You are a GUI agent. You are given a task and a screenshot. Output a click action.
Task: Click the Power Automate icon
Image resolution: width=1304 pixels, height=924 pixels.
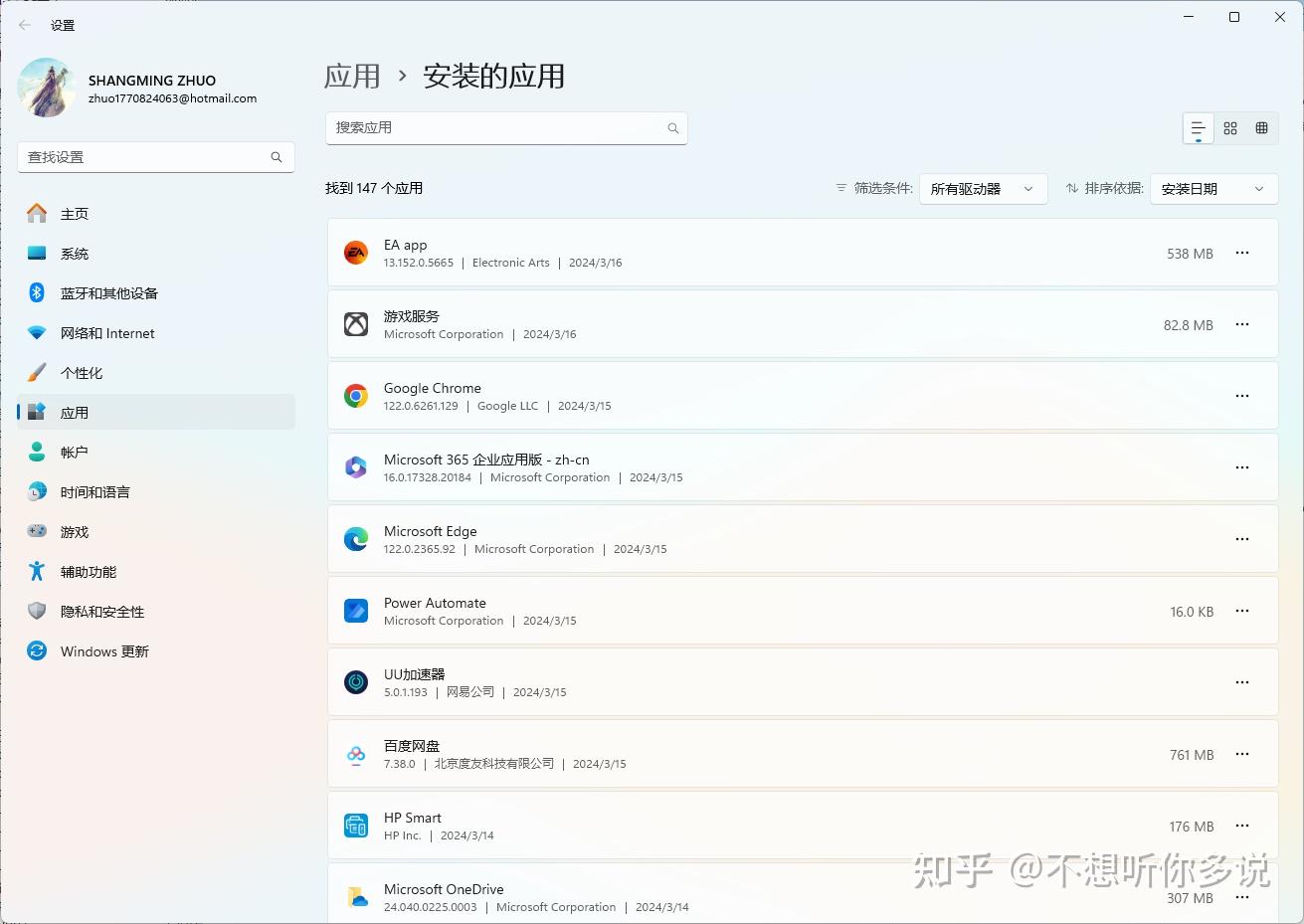tap(356, 611)
